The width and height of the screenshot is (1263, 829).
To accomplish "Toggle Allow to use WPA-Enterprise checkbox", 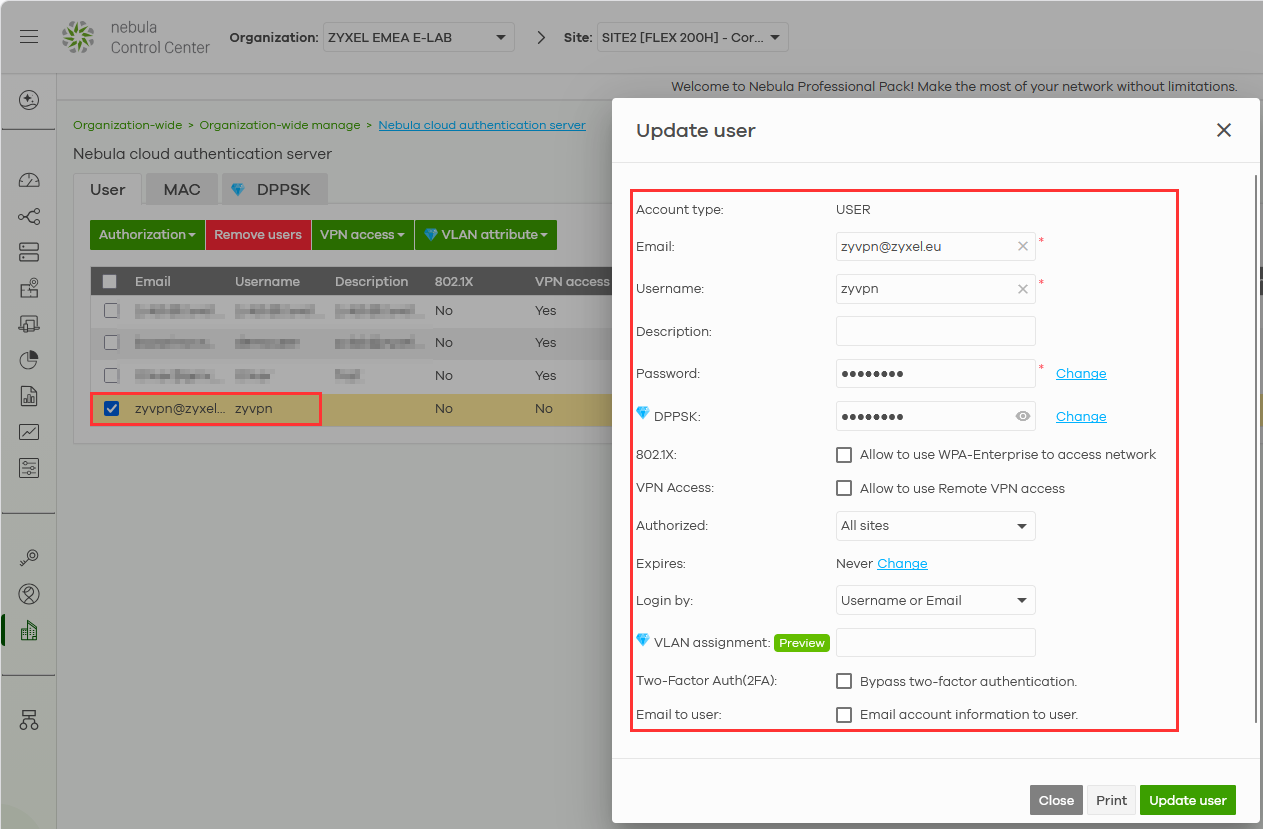I will pos(844,455).
